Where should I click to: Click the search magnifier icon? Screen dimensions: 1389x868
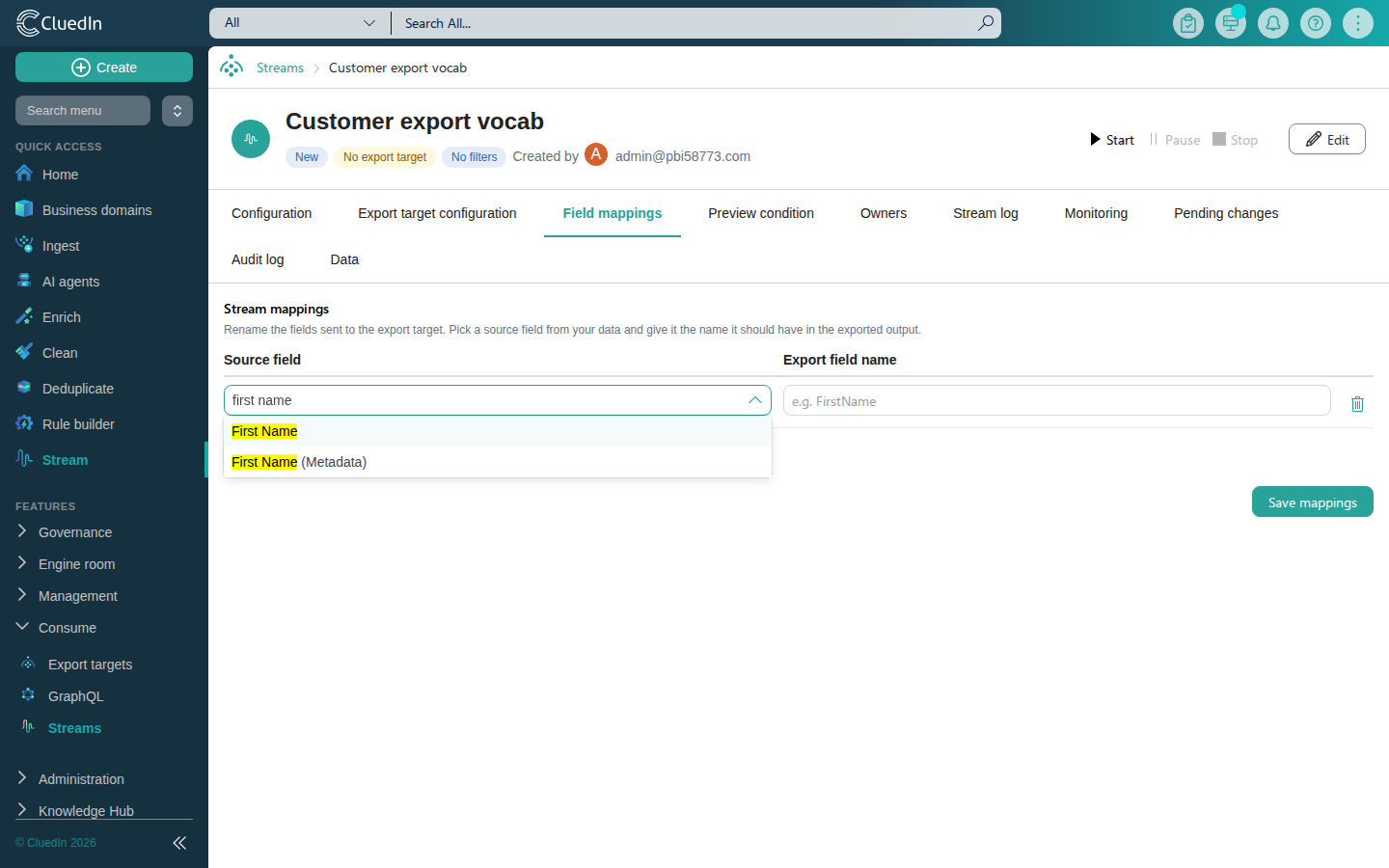point(985,23)
